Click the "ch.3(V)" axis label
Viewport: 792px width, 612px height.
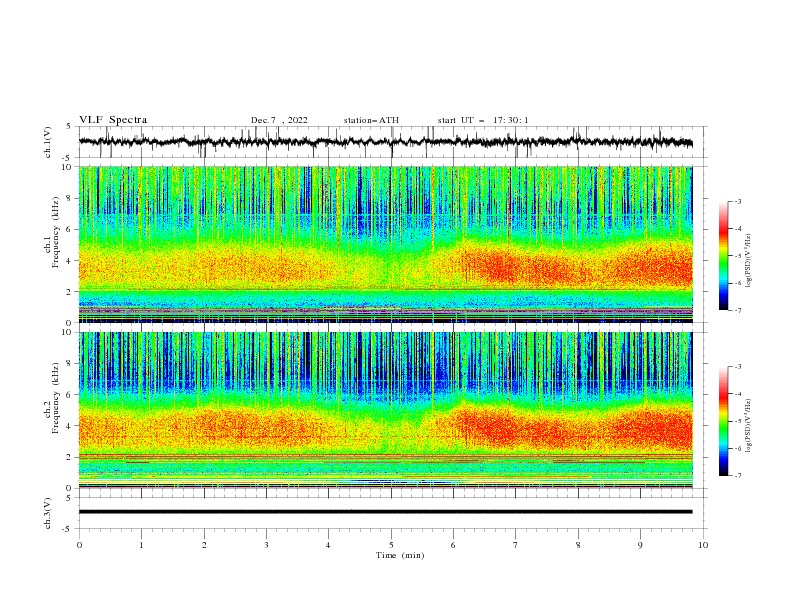(x=48, y=513)
